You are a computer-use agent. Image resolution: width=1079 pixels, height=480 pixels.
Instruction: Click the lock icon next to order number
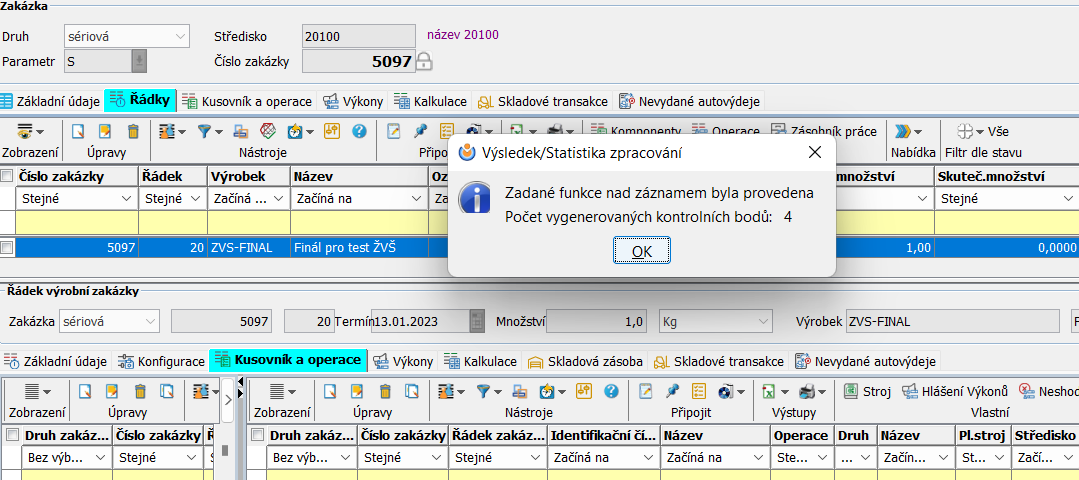click(424, 62)
